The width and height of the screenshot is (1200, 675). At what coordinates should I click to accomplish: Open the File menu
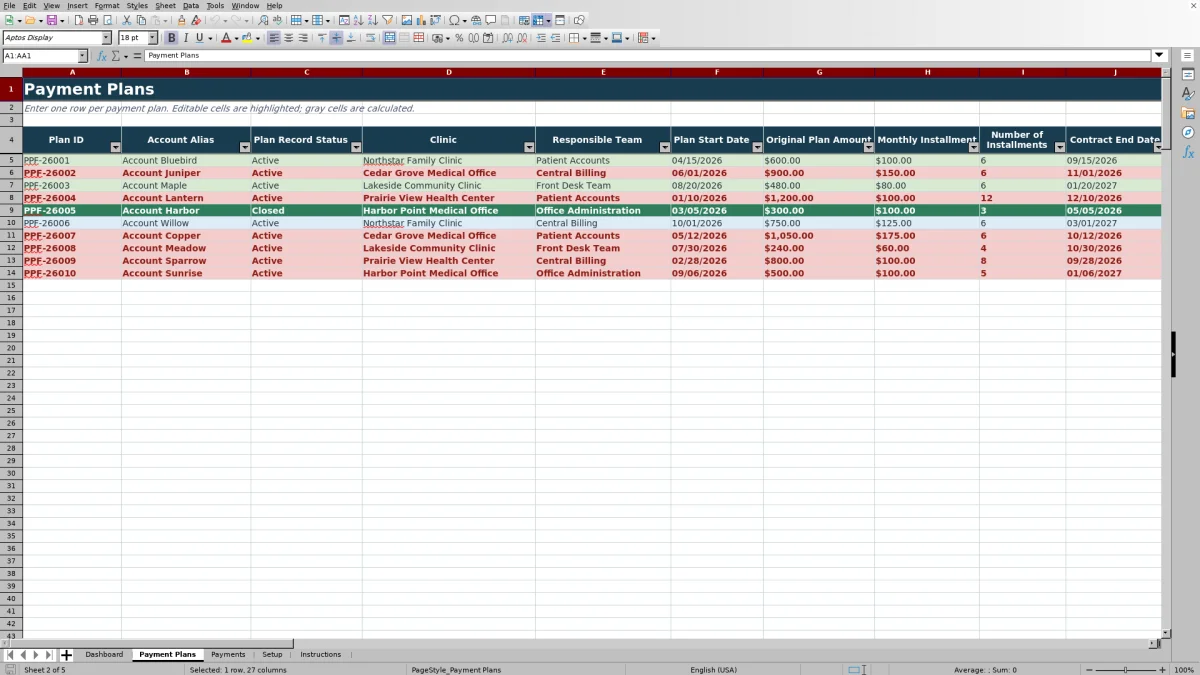pyautogui.click(x=9, y=6)
